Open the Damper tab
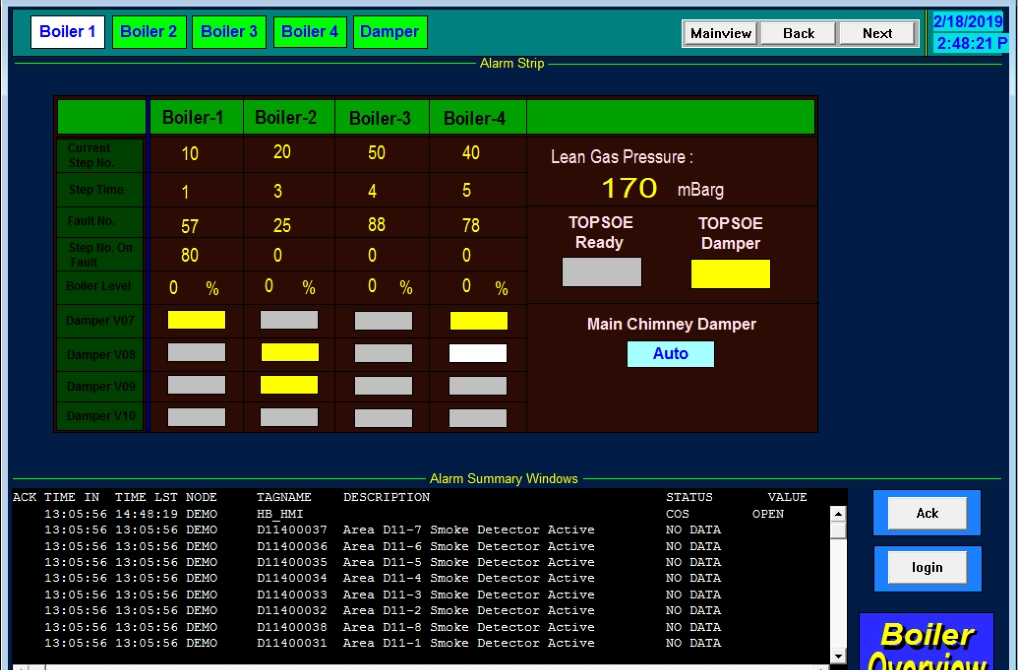Image resolution: width=1018 pixels, height=670 pixels. pos(389,32)
